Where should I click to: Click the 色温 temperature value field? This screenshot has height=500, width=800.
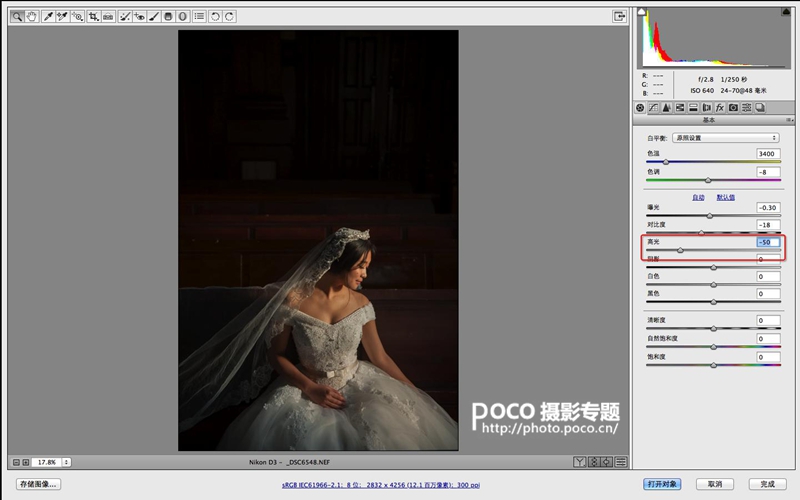(768, 154)
